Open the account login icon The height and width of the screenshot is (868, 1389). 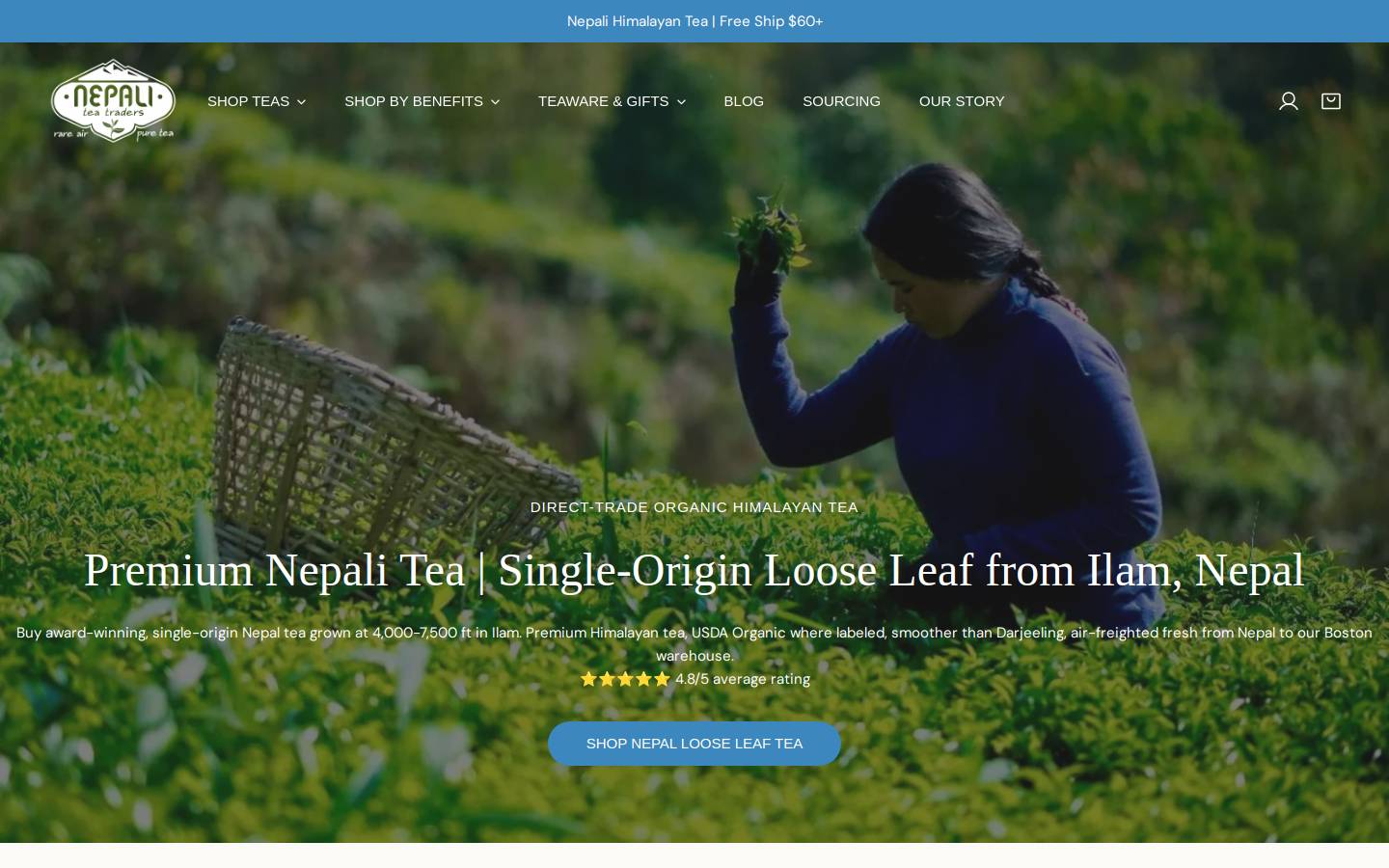click(x=1288, y=101)
